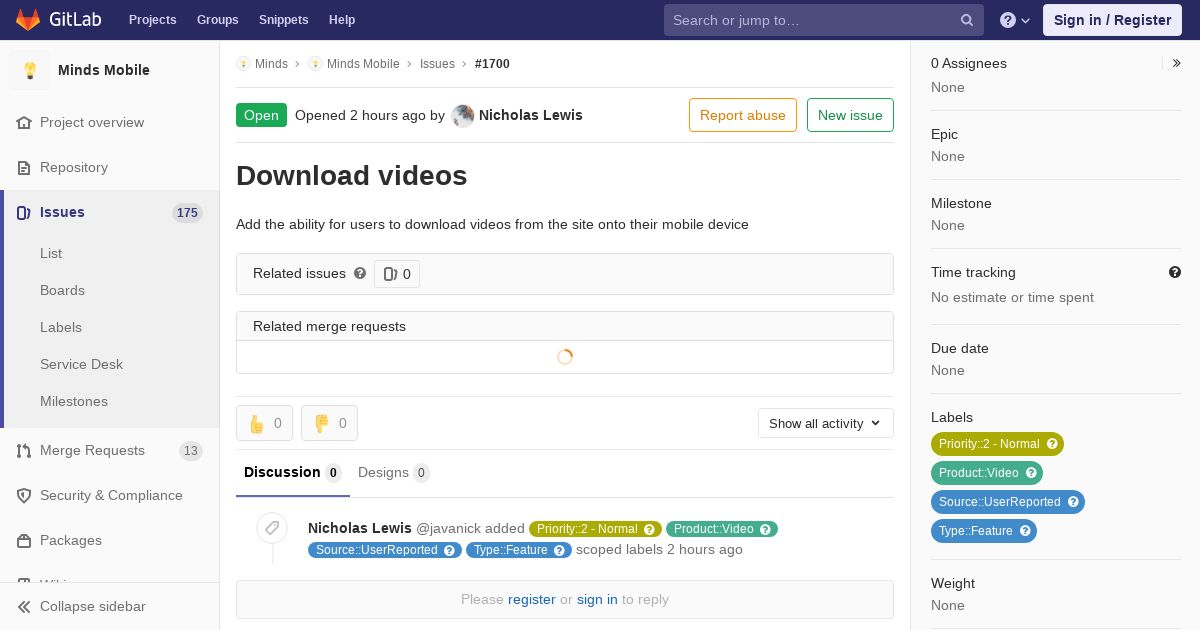Screen dimensions: 1200x630
Task: Click the Minds Mobile lightbulb avatar
Action: [30, 70]
